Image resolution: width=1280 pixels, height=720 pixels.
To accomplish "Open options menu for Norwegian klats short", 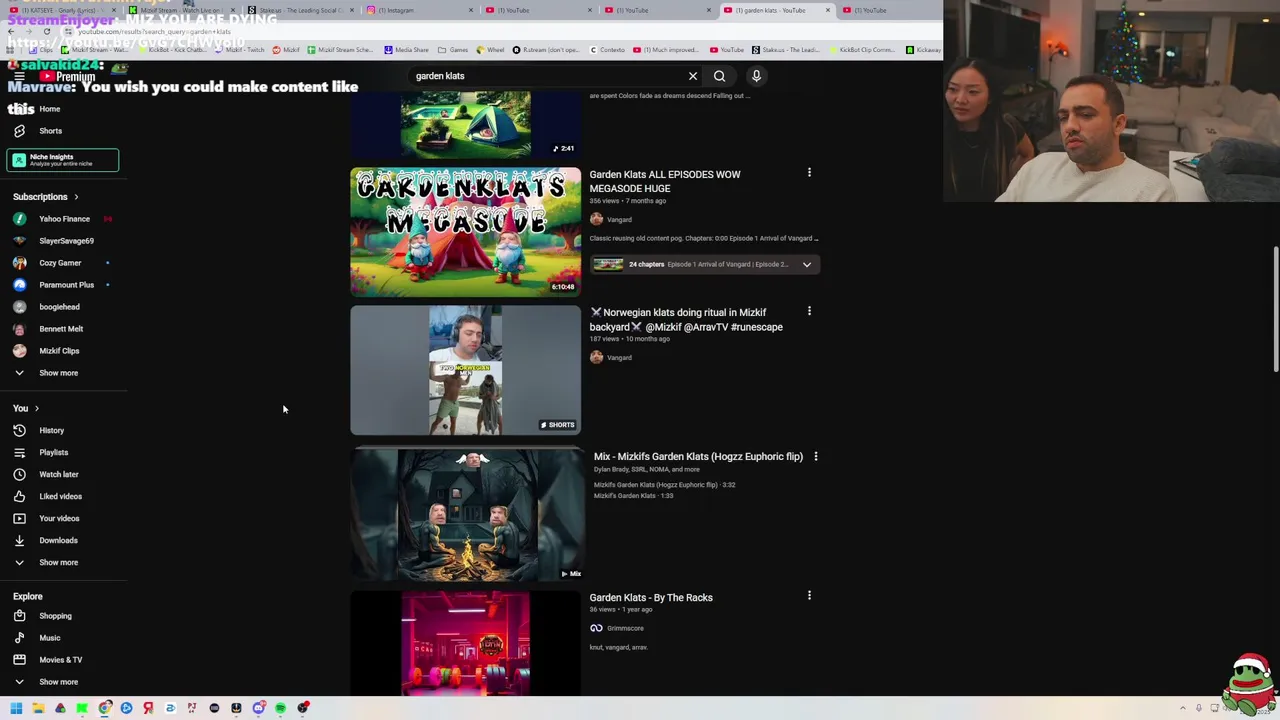I will [809, 312].
